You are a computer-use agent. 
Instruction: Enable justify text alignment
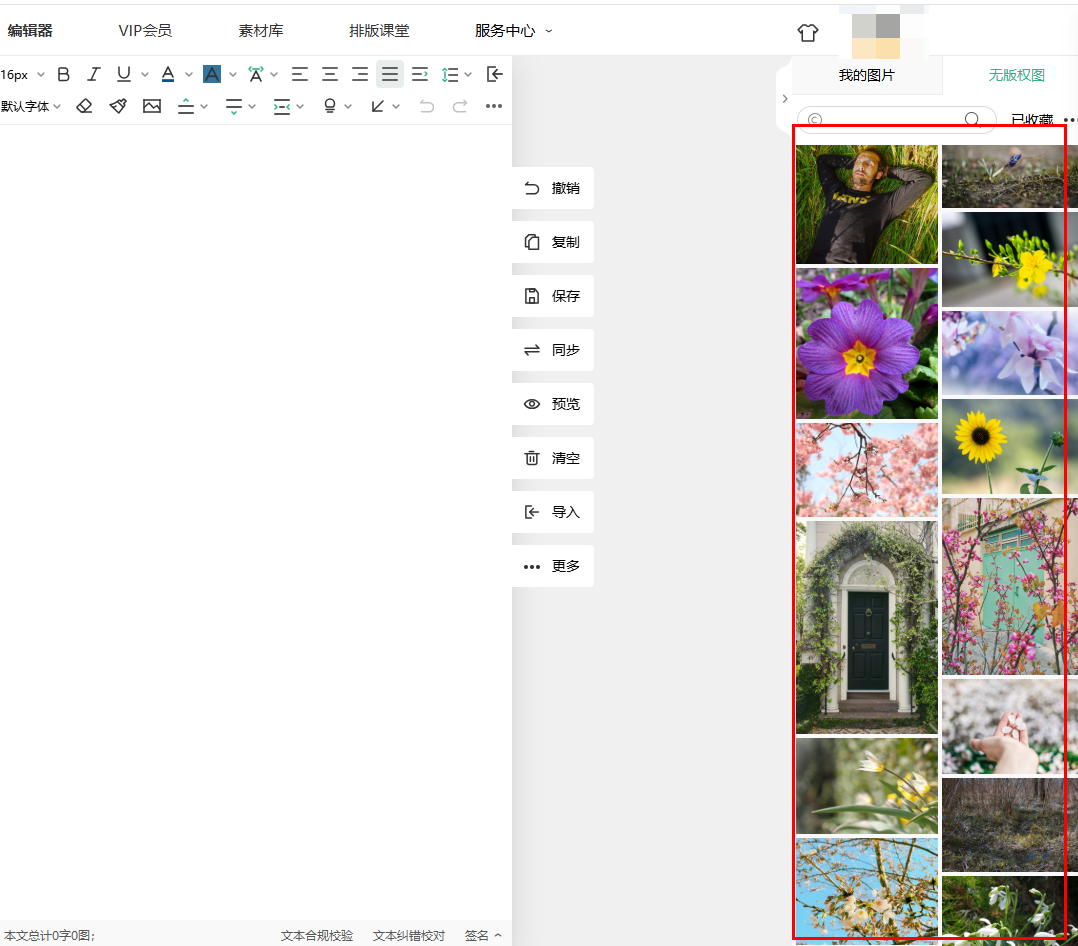390,74
